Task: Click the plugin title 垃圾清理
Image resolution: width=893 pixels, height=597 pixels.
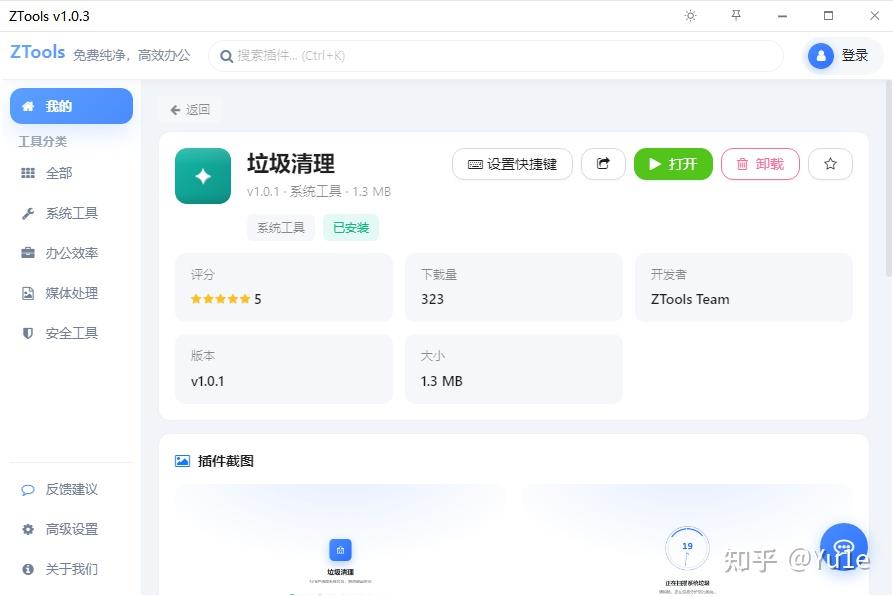Action: tap(290, 163)
